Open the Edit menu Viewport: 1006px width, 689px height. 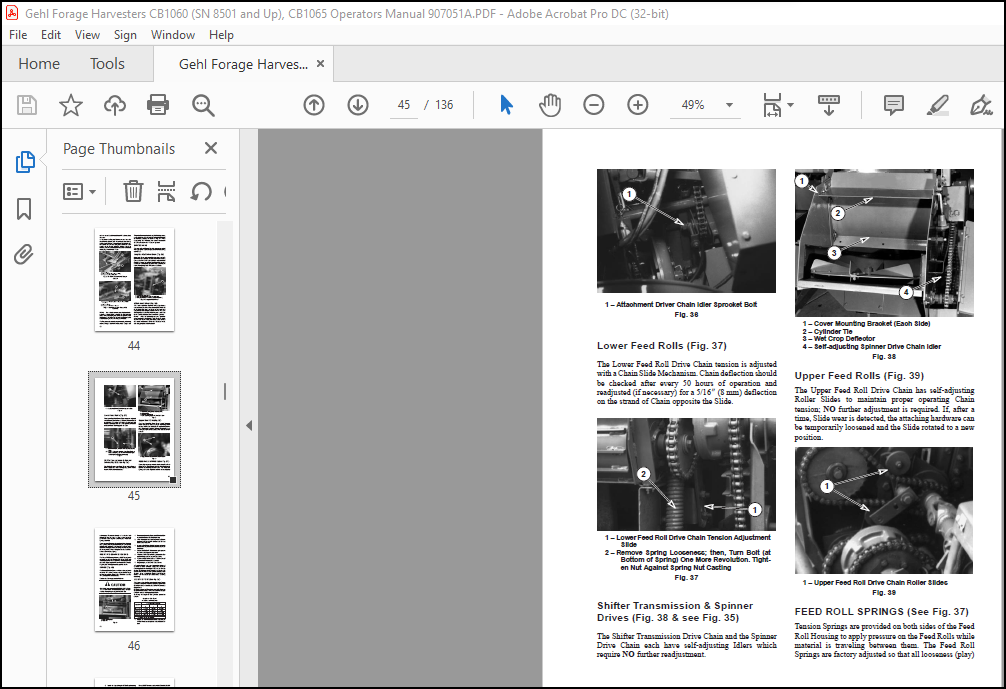pos(51,35)
